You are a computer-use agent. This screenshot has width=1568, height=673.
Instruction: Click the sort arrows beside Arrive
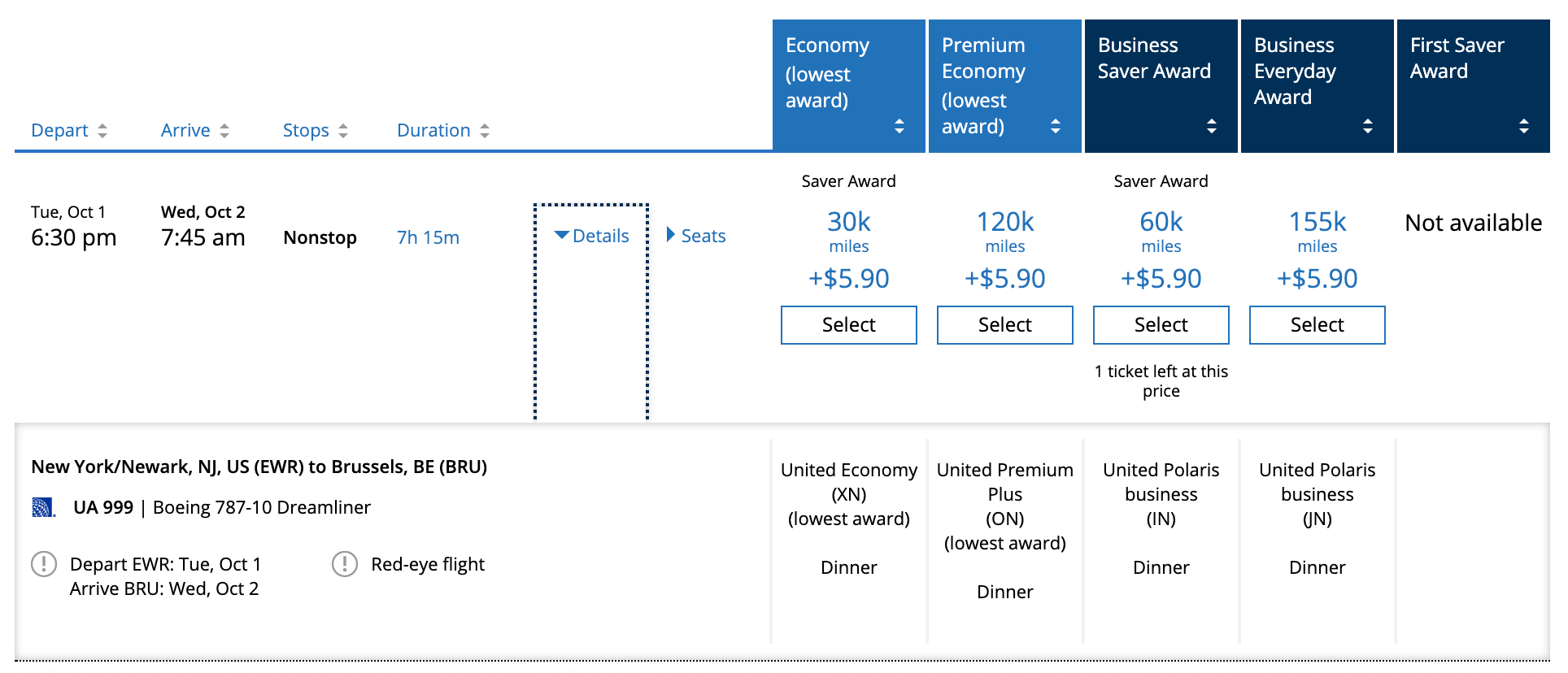pos(224,131)
